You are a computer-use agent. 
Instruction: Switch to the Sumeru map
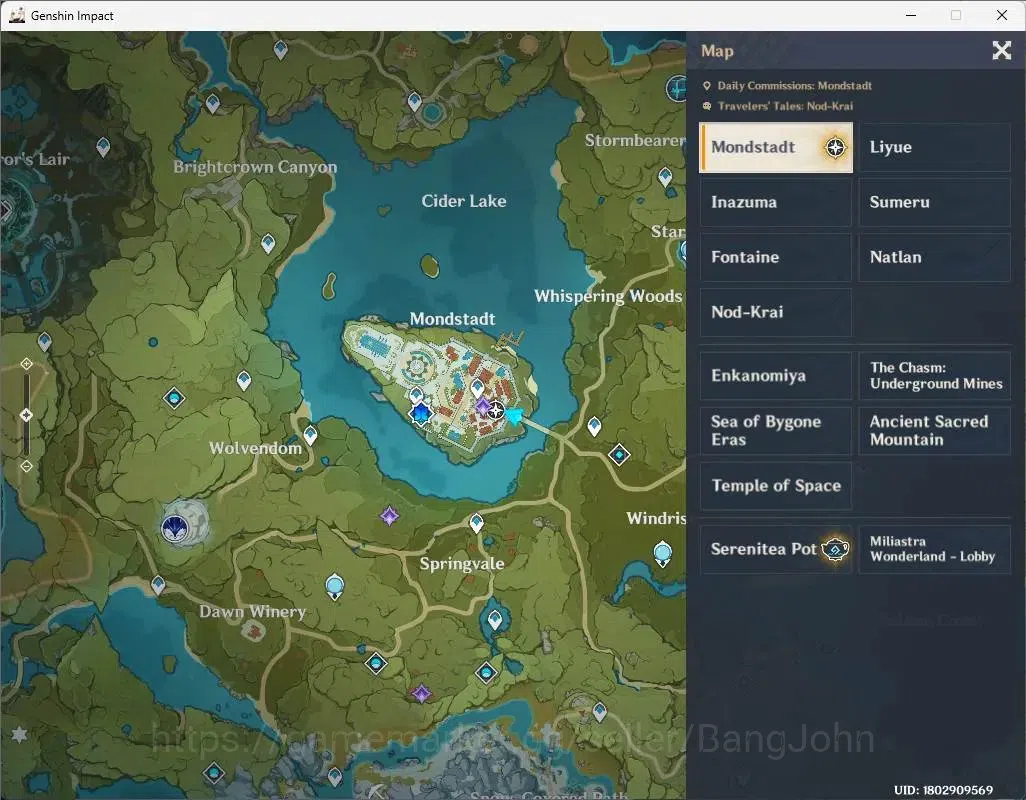tap(934, 202)
